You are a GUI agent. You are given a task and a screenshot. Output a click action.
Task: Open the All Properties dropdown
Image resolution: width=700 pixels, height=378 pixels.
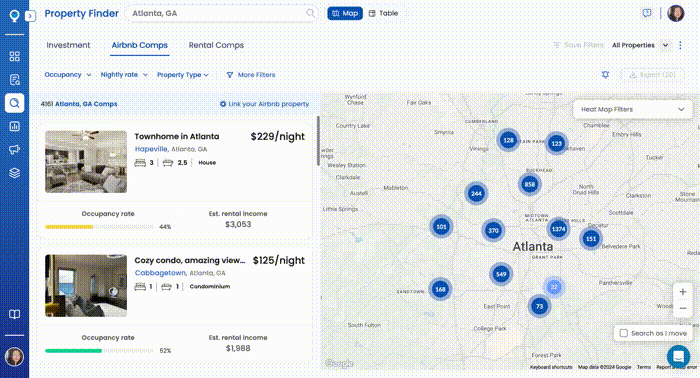point(640,45)
